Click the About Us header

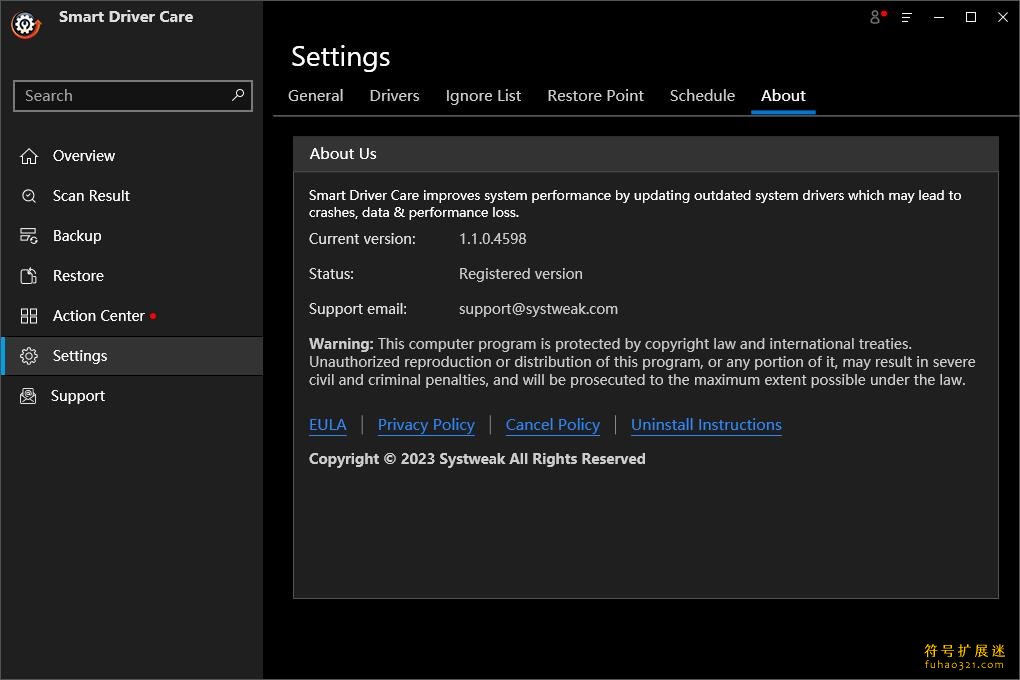(x=645, y=154)
